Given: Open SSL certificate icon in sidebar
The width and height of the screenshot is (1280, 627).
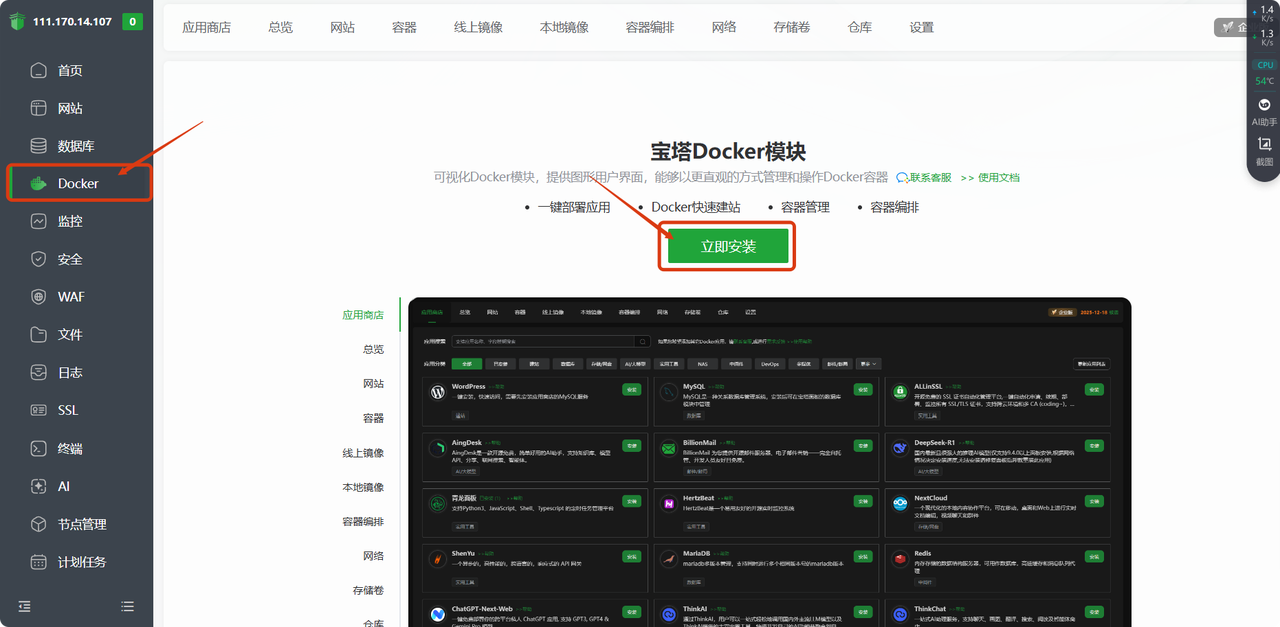Looking at the screenshot, I should 38,410.
